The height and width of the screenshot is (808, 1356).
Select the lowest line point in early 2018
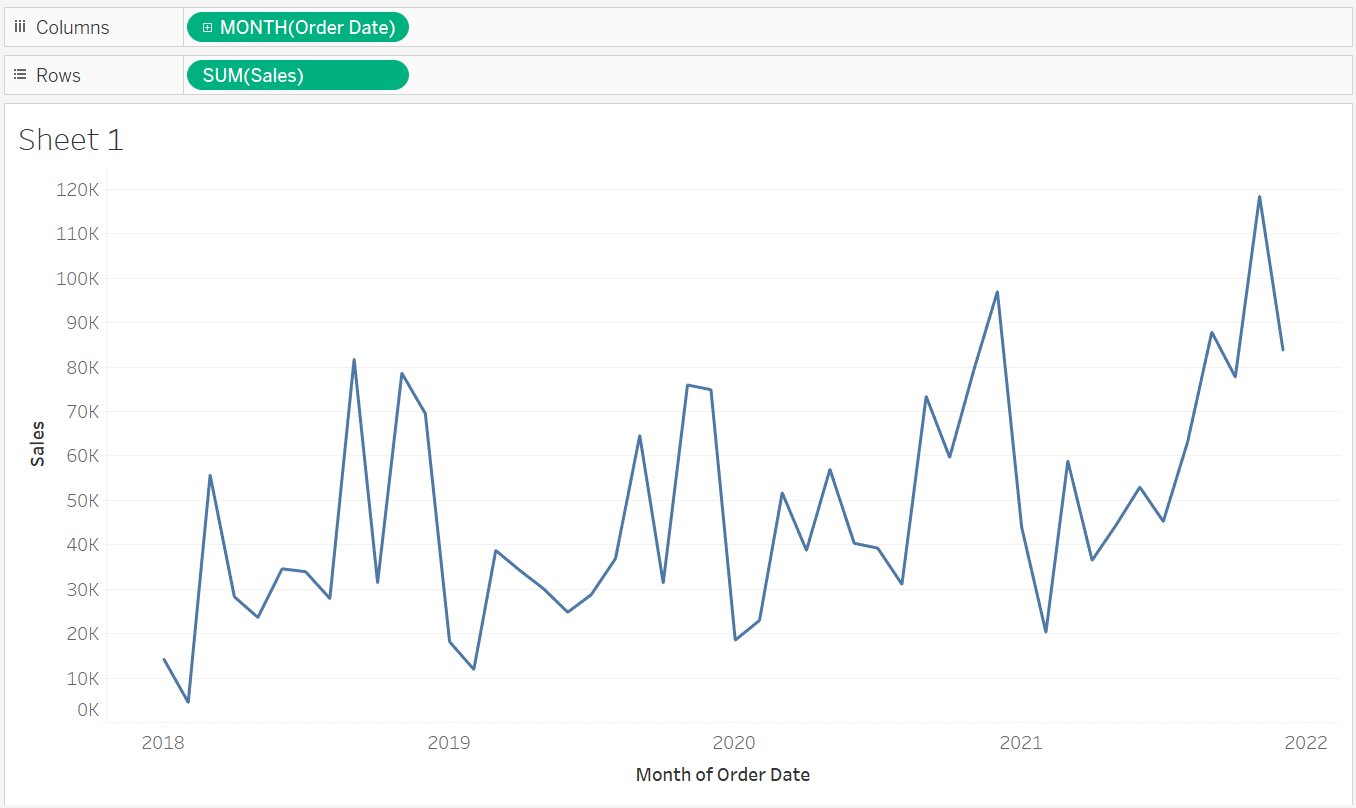pos(187,702)
